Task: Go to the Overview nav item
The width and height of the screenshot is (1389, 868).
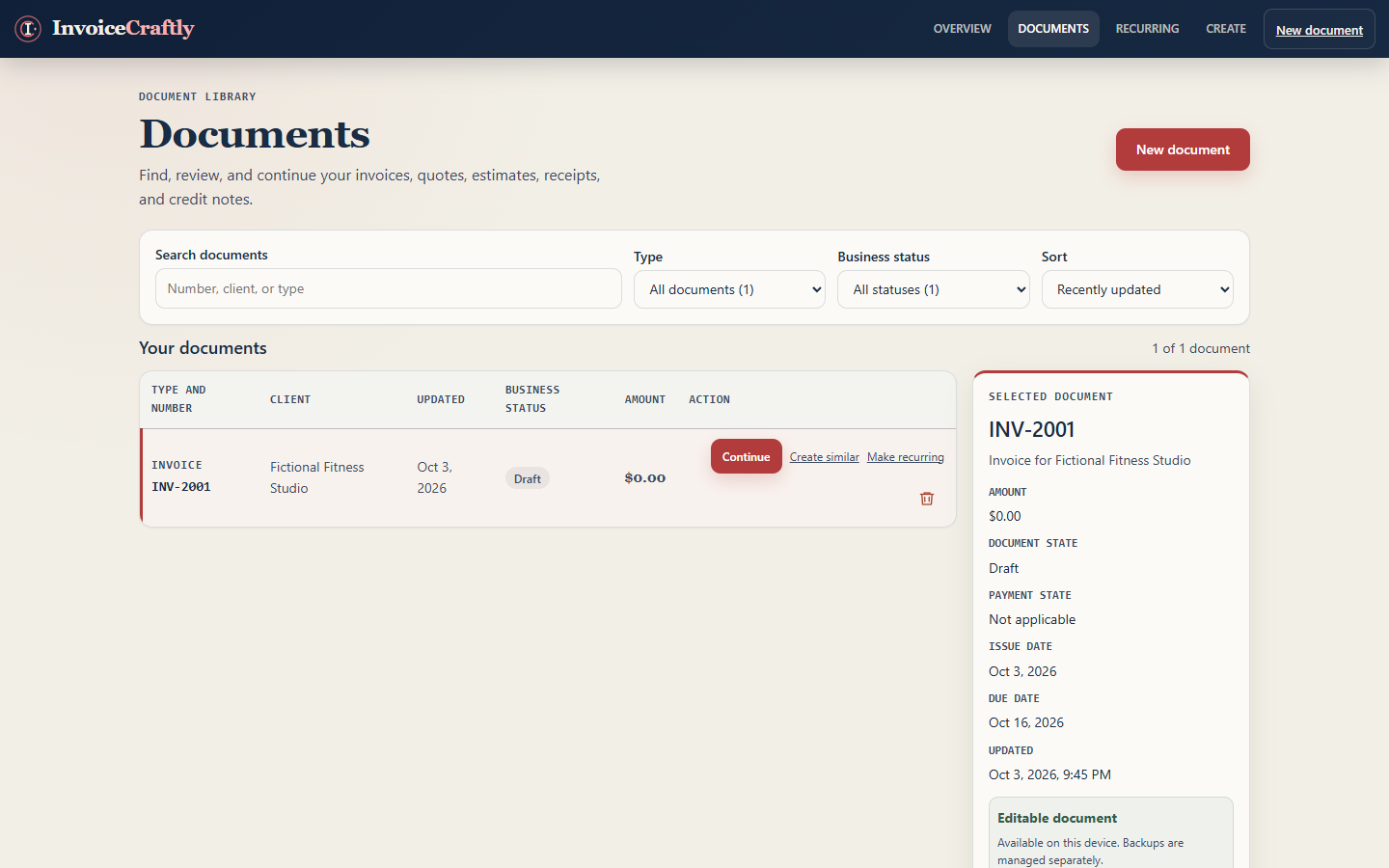Action: 962,29
